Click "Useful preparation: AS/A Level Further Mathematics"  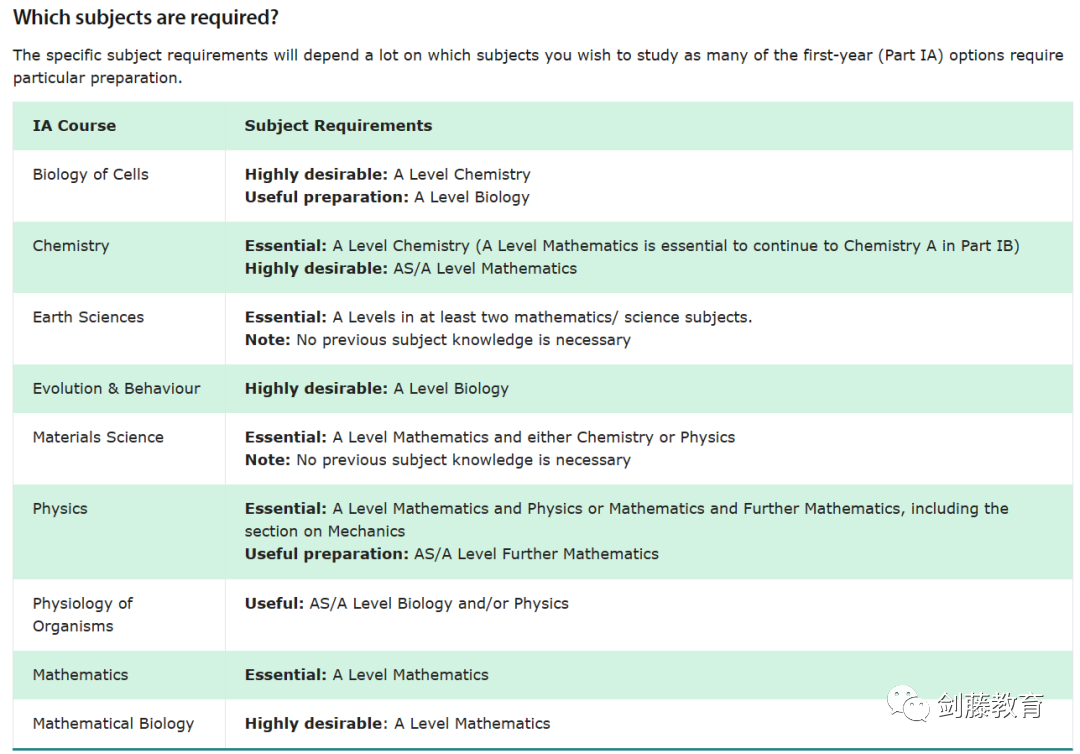tap(451, 554)
